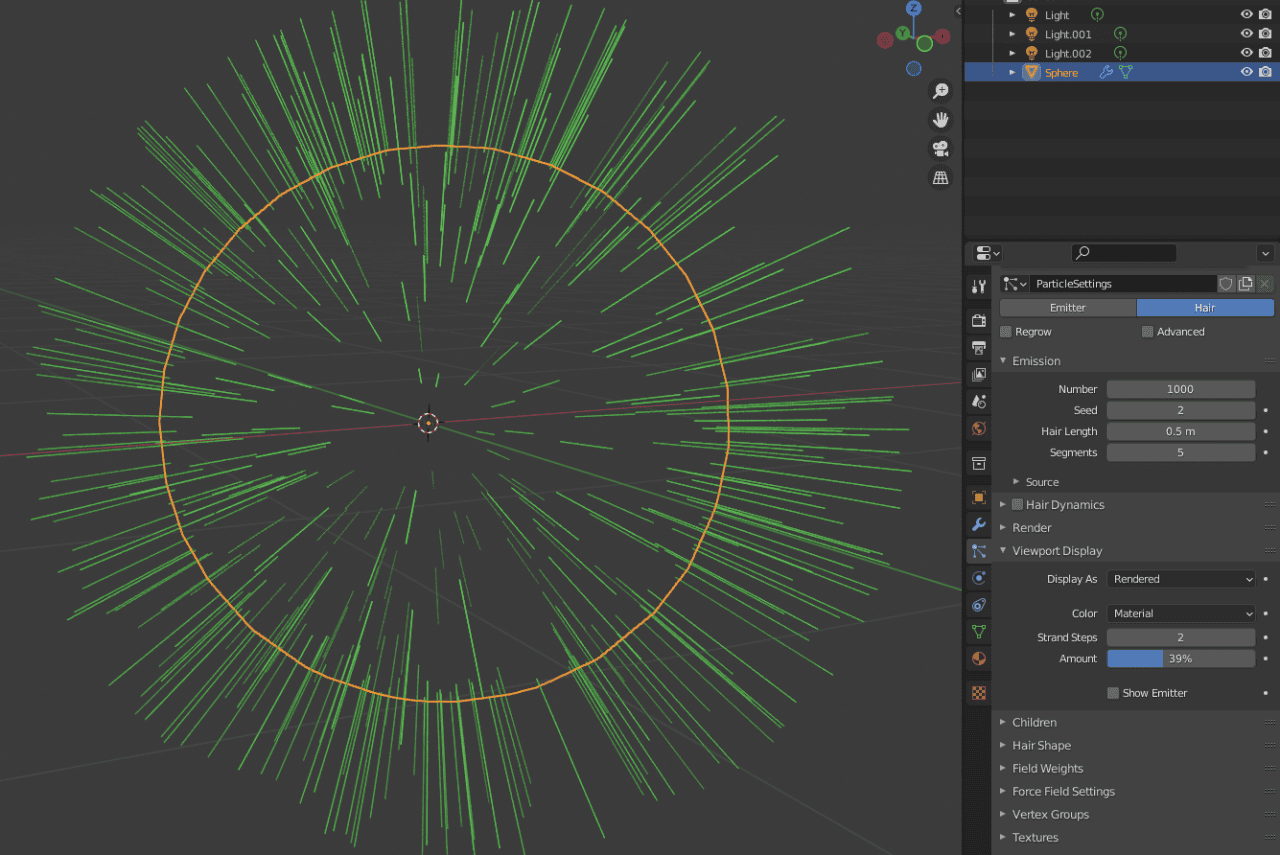The height and width of the screenshot is (855, 1280).
Task: Open the Output Properties tab
Action: click(978, 347)
